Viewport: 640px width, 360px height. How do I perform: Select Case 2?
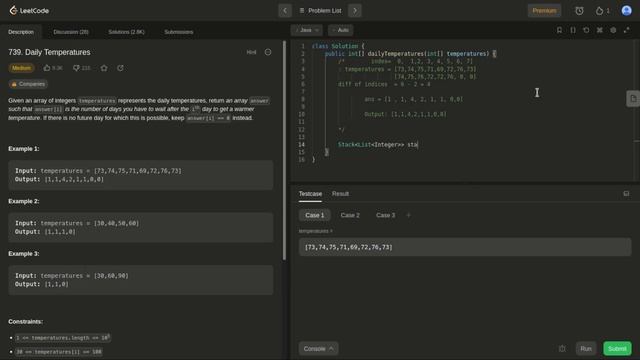(350, 215)
